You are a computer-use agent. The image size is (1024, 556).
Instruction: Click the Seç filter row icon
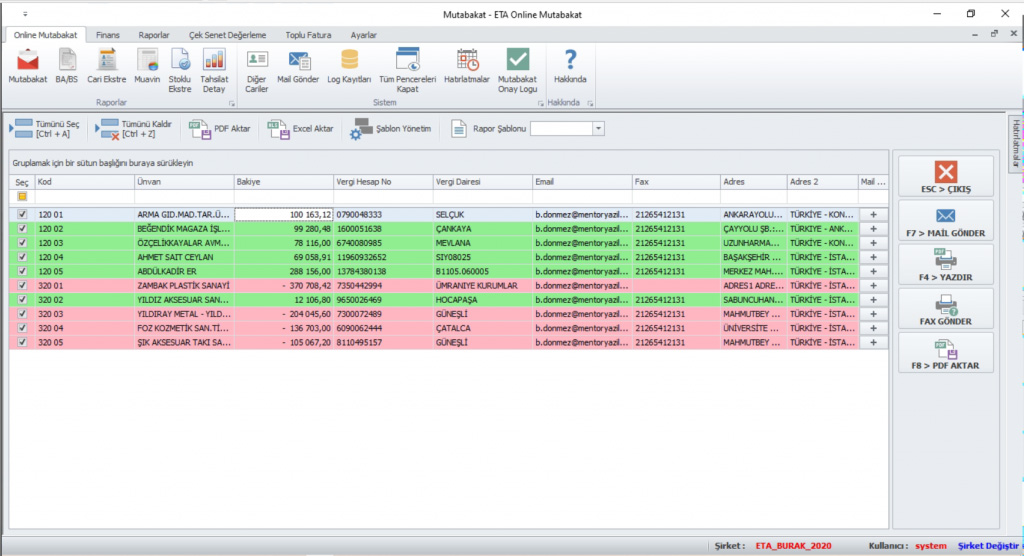pyautogui.click(x=22, y=197)
